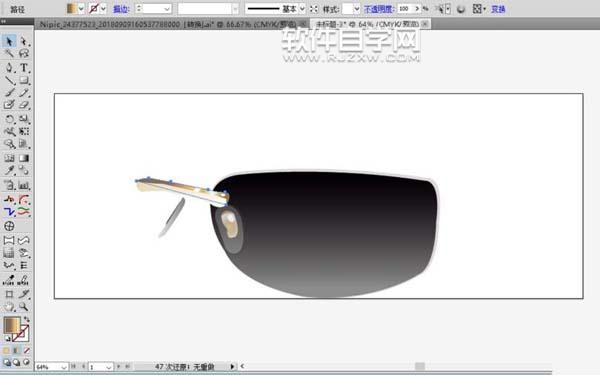The height and width of the screenshot is (375, 600).
Task: Set the fill to none
Action: point(27,350)
